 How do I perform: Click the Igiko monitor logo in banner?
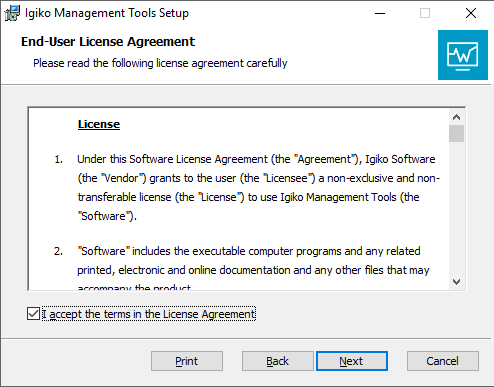(x=463, y=55)
